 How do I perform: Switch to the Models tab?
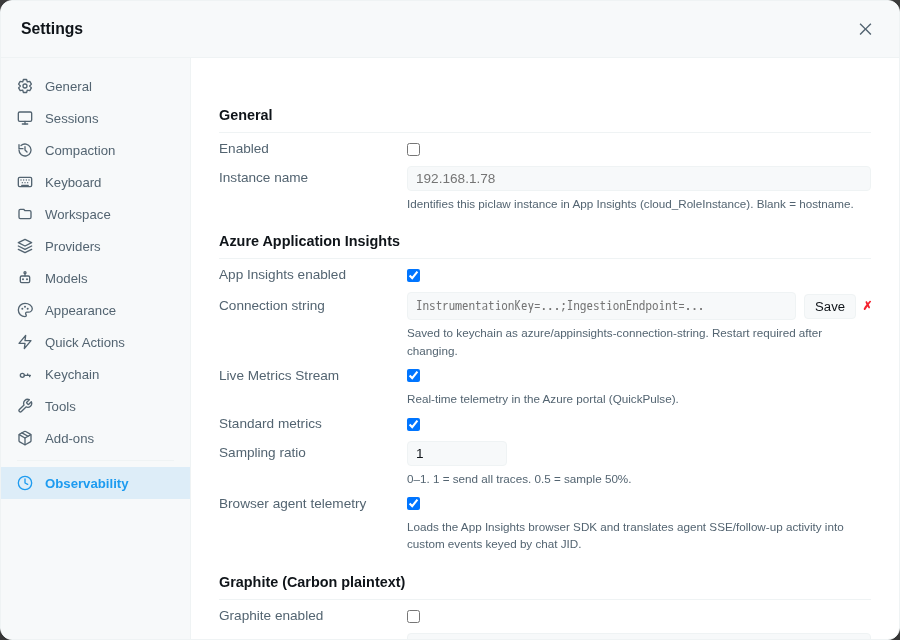click(95, 278)
